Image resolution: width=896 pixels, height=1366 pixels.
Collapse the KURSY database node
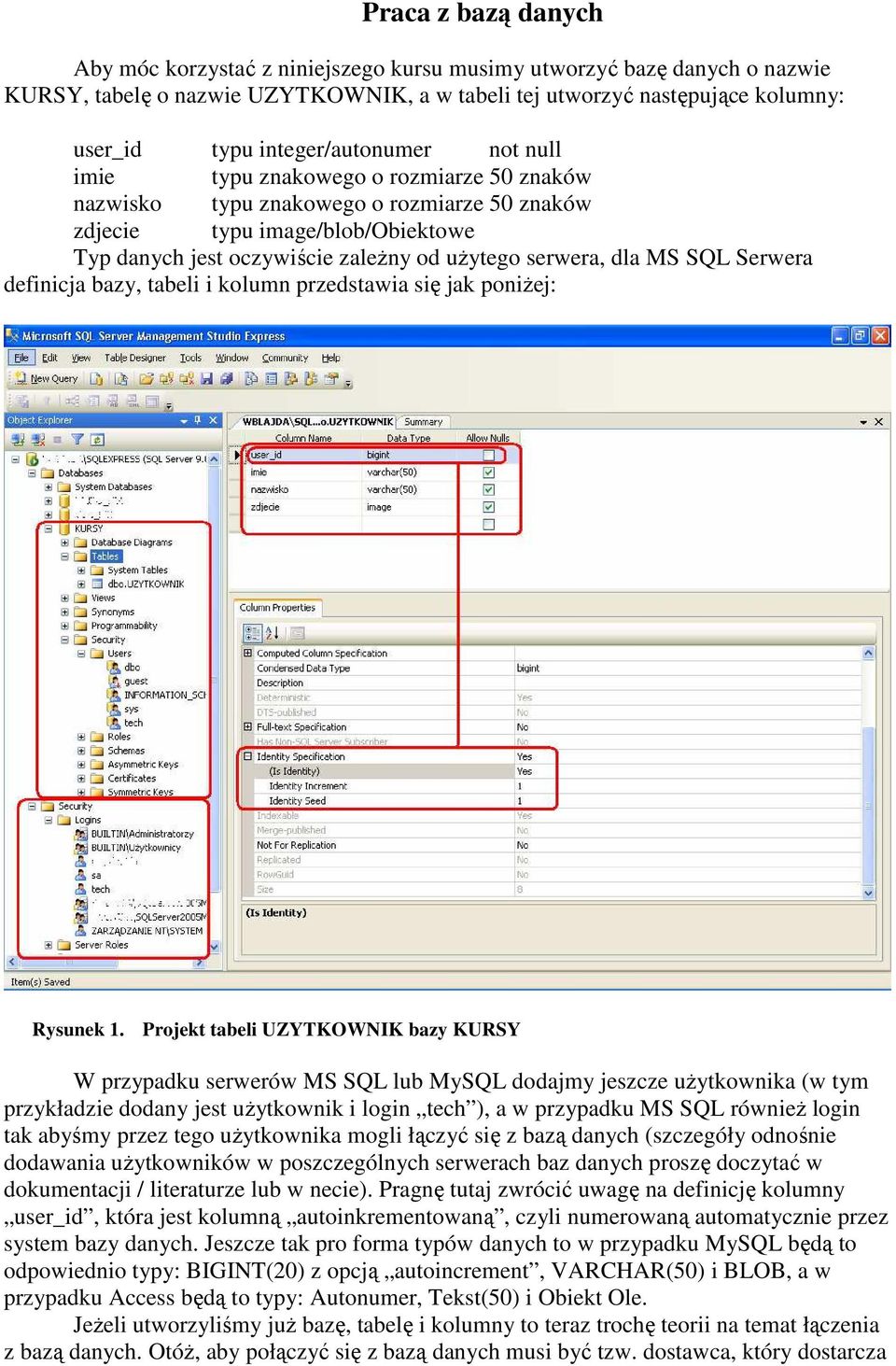pyautogui.click(x=49, y=528)
